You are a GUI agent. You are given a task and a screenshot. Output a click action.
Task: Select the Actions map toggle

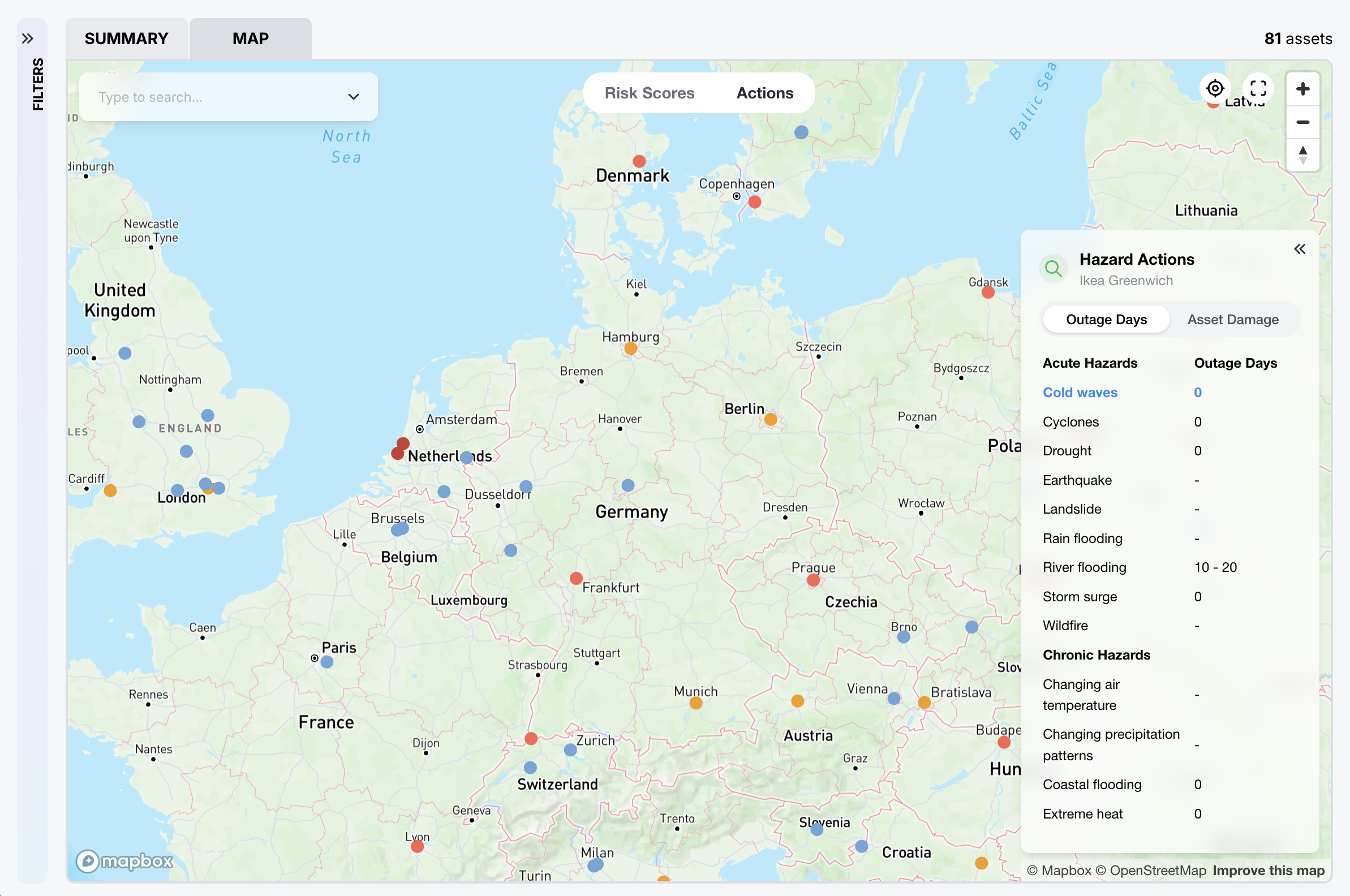(765, 93)
